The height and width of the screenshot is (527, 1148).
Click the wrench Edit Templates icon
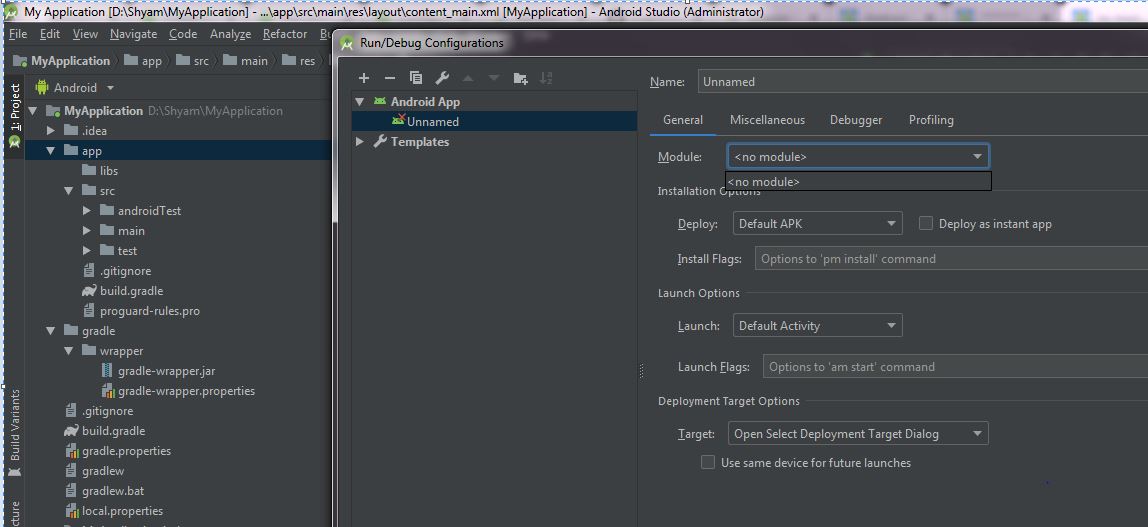pos(442,78)
